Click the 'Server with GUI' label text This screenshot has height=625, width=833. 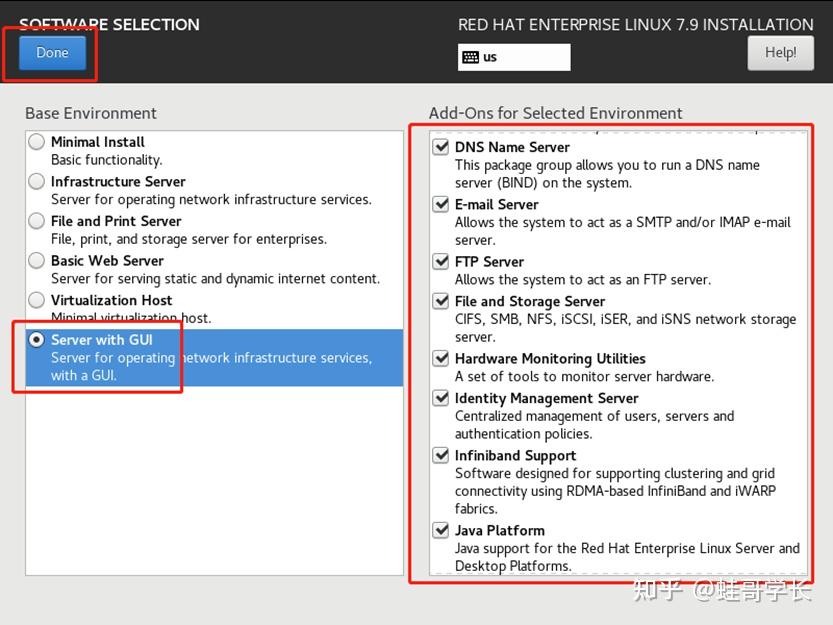[x=102, y=340]
